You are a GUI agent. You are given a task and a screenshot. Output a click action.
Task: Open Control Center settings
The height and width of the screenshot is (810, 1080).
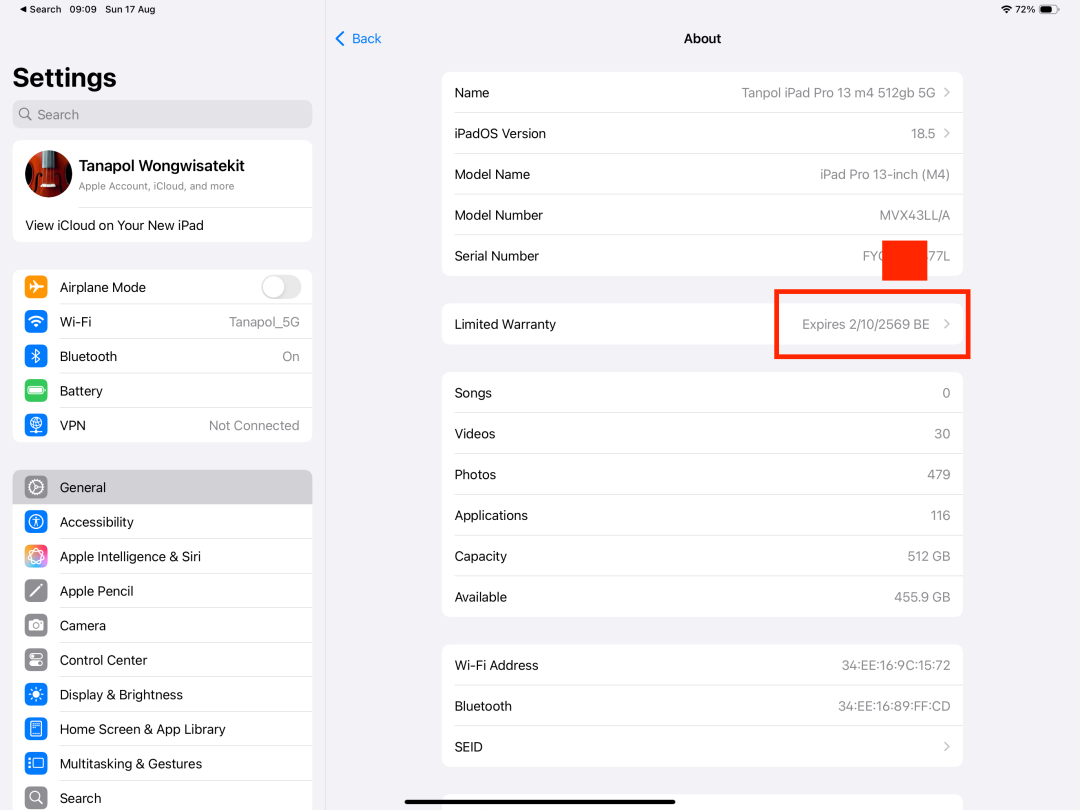[162, 660]
